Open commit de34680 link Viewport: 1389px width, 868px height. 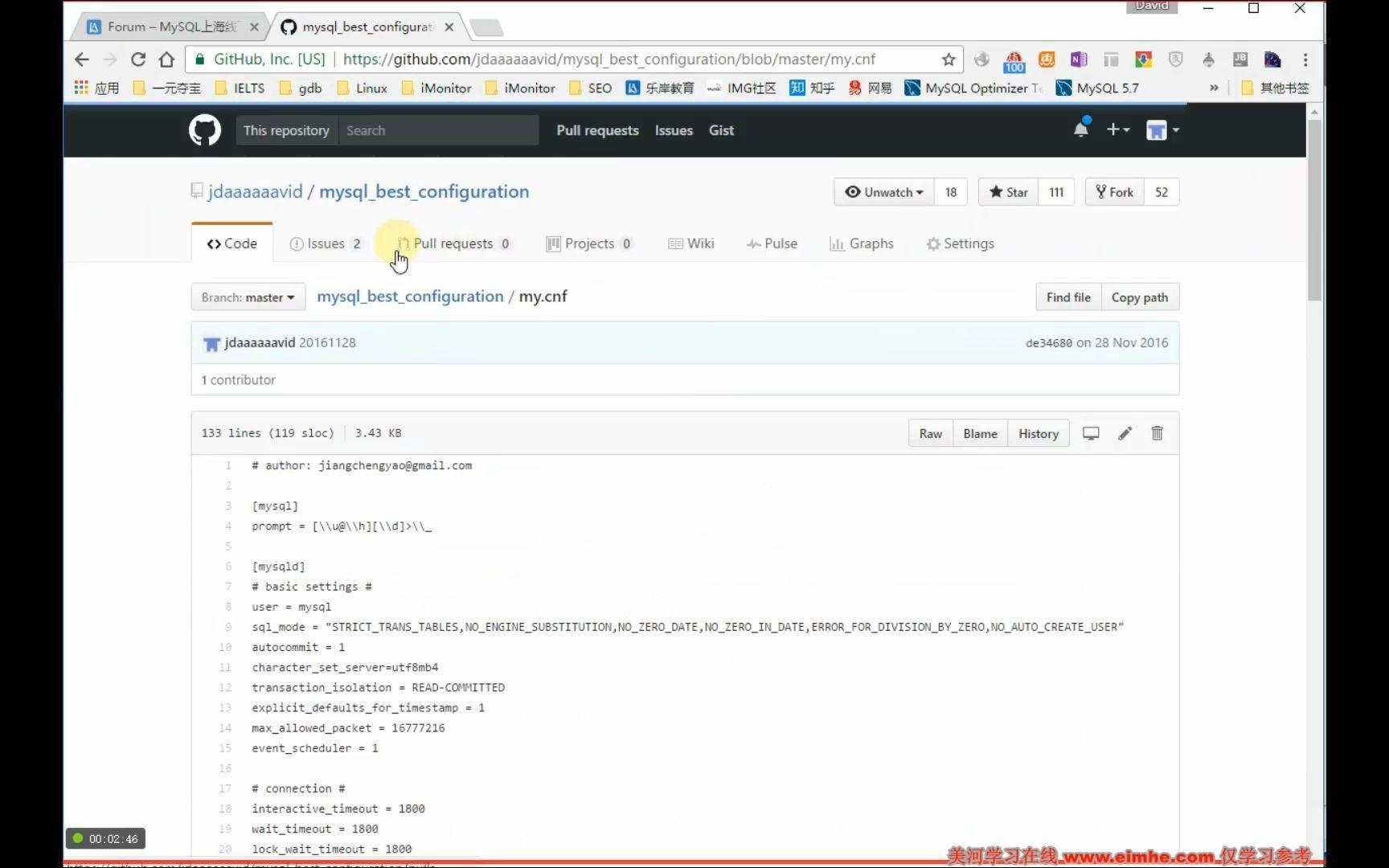(1049, 343)
